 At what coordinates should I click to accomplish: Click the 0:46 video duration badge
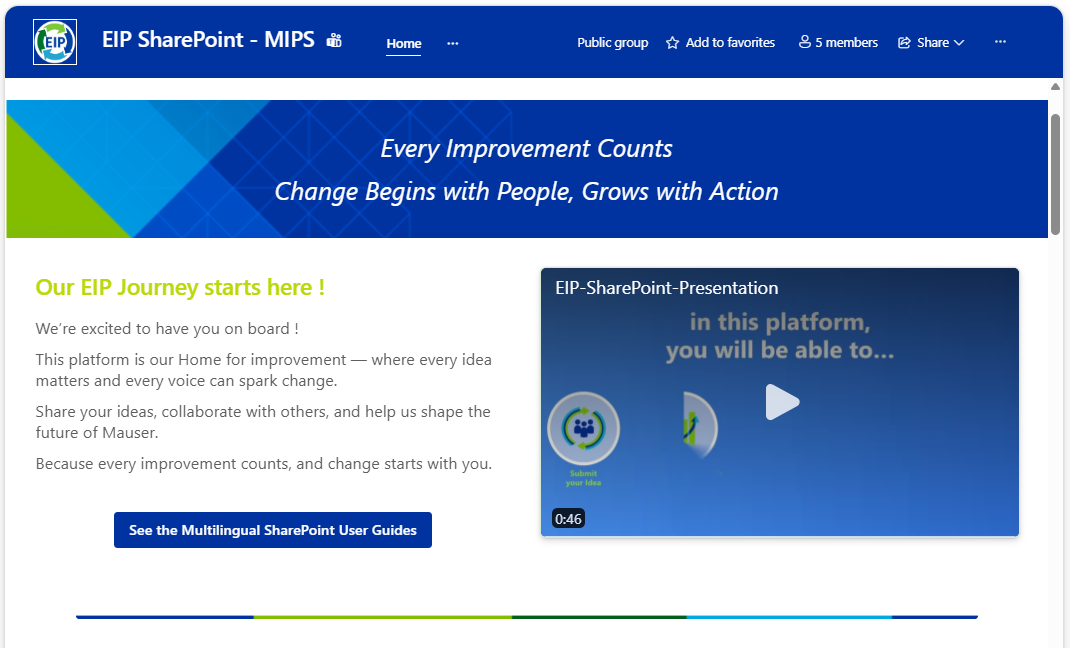tap(568, 519)
